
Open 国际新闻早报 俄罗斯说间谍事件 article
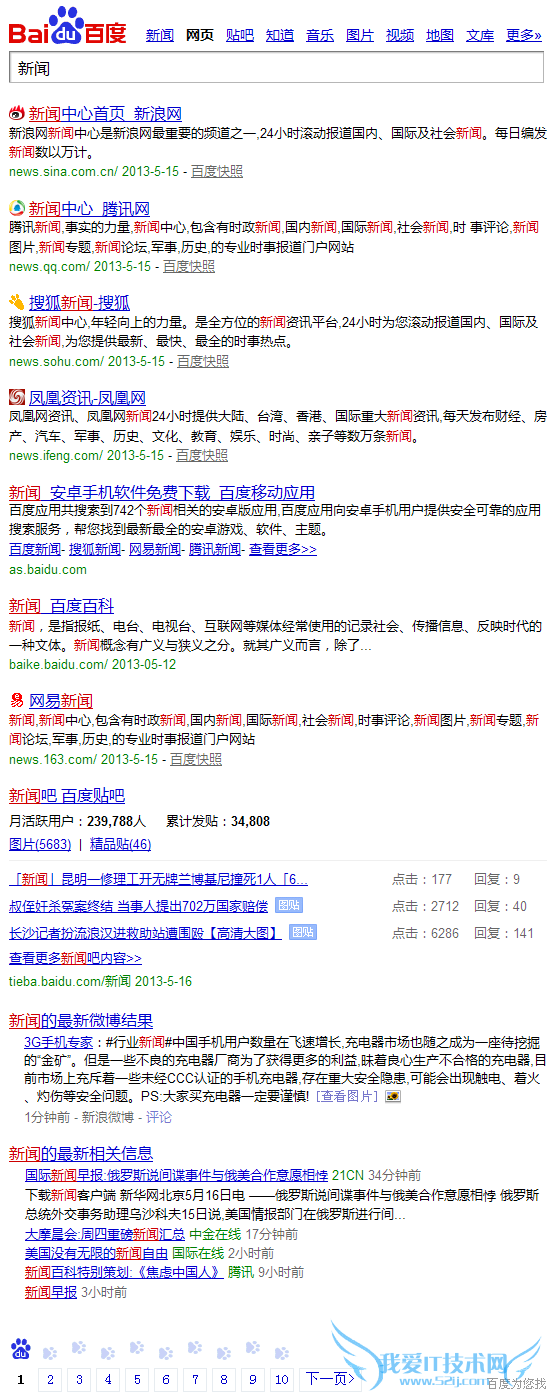(177, 1175)
